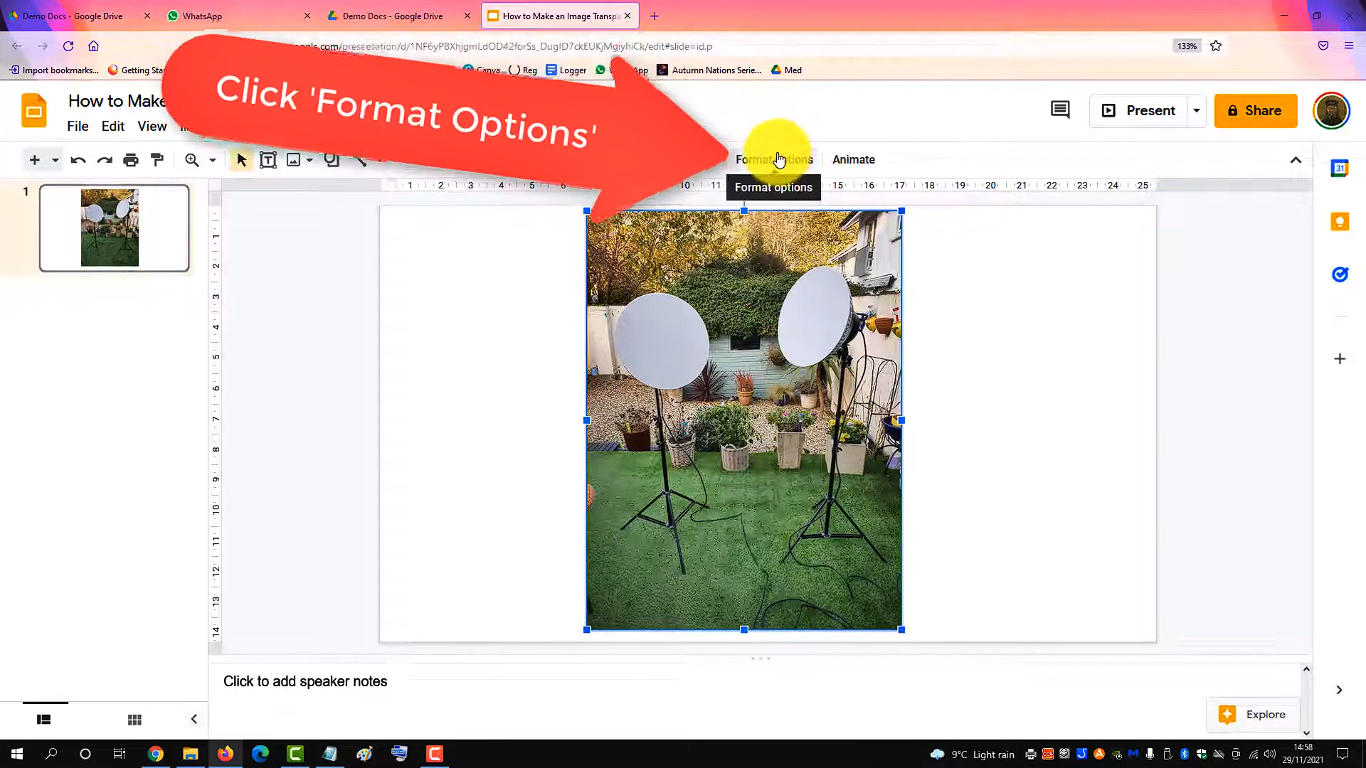Switch to the WhatsApp browser tab
This screenshot has width=1366, height=768.
[x=237, y=16]
